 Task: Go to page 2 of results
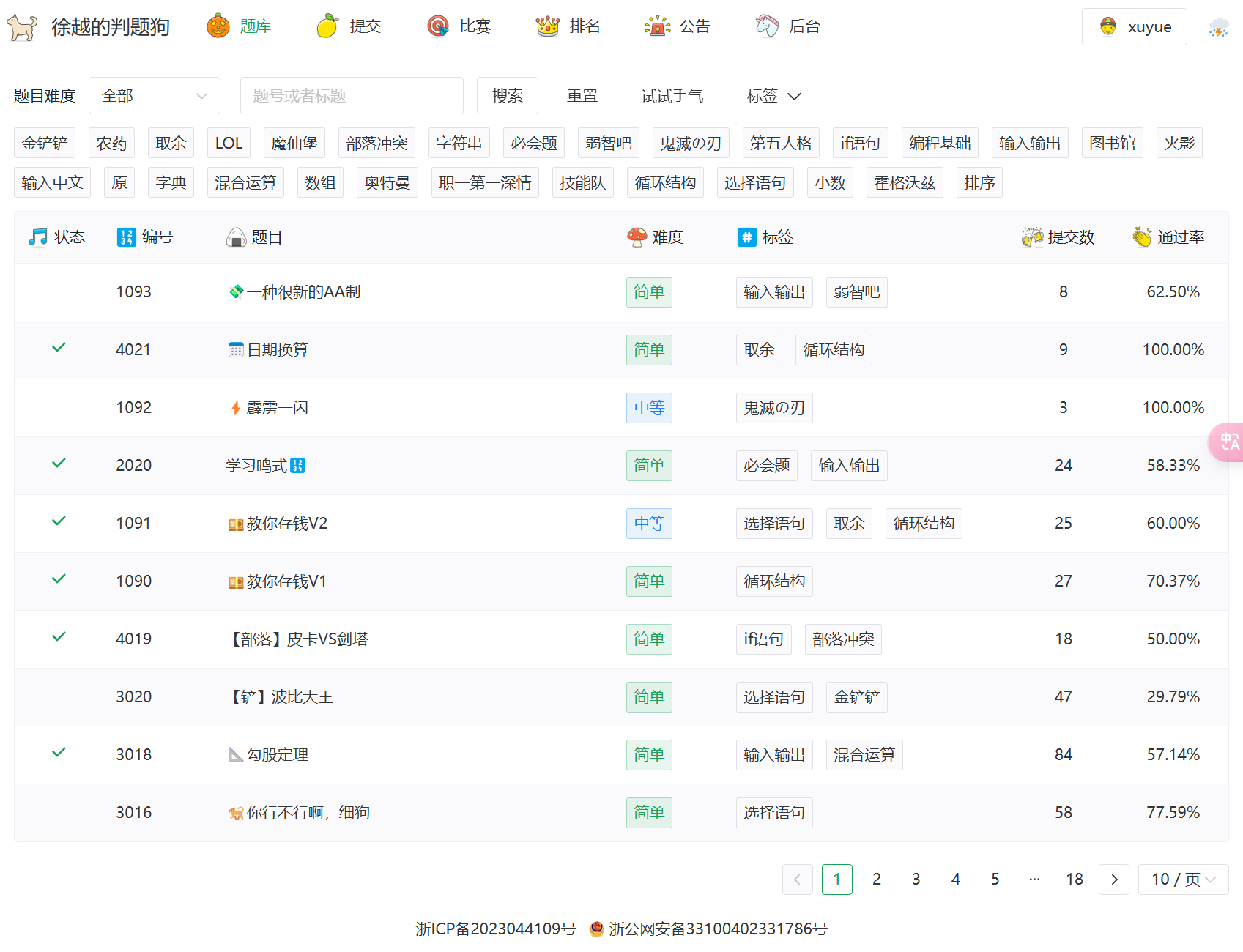pyautogui.click(x=876, y=880)
